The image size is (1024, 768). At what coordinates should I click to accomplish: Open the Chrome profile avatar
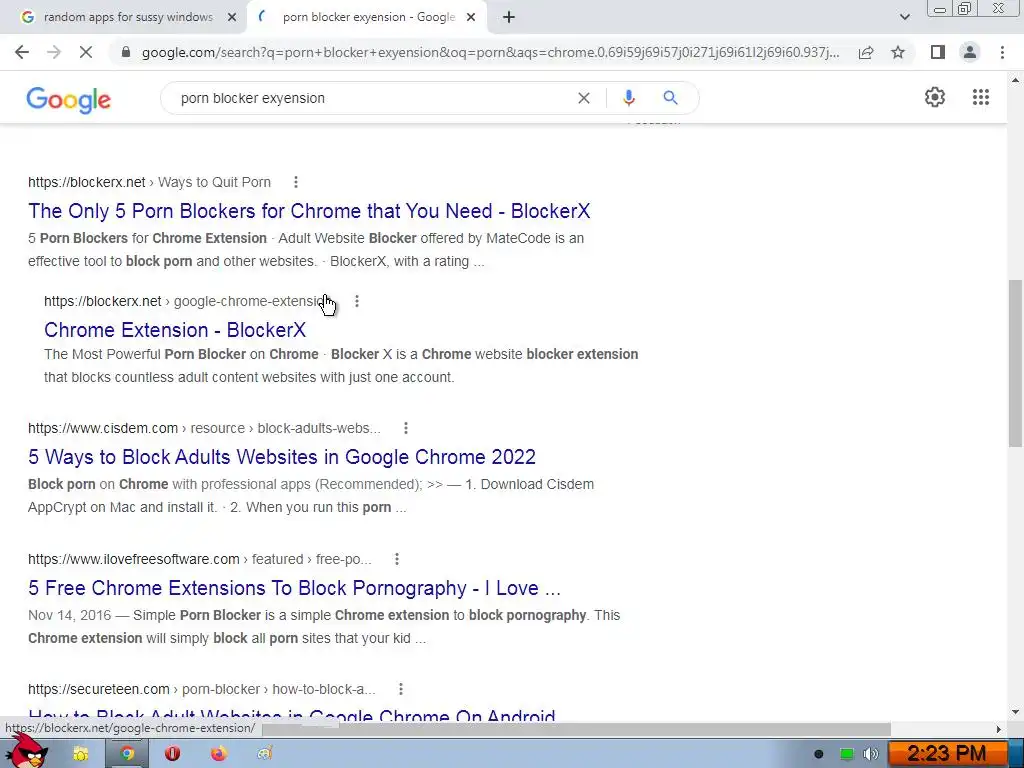click(x=970, y=52)
